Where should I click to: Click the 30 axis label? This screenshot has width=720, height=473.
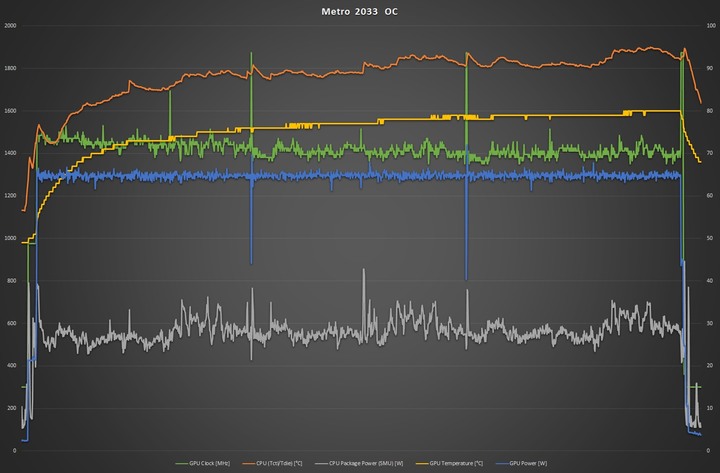point(709,323)
